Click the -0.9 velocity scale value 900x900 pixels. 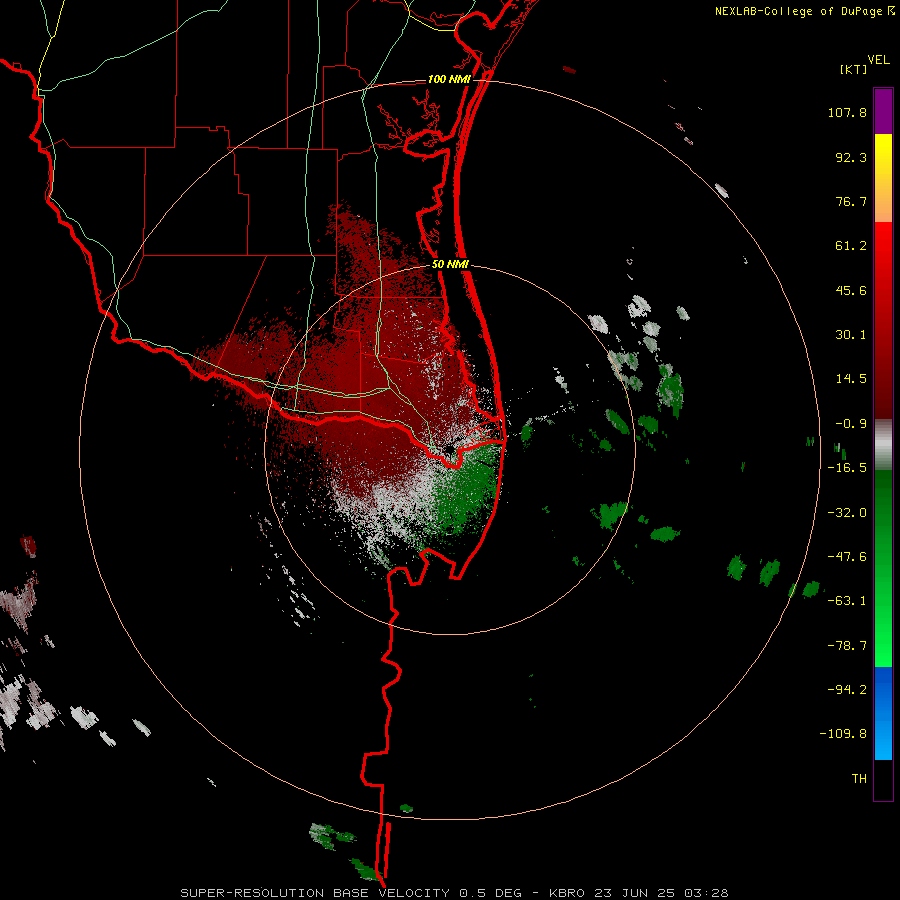pos(851,424)
